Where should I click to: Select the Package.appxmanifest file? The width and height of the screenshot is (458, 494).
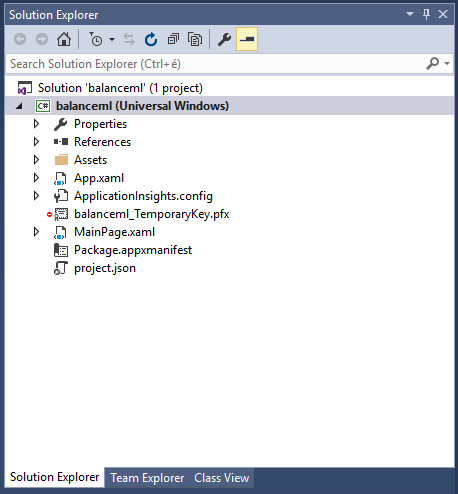click(133, 250)
